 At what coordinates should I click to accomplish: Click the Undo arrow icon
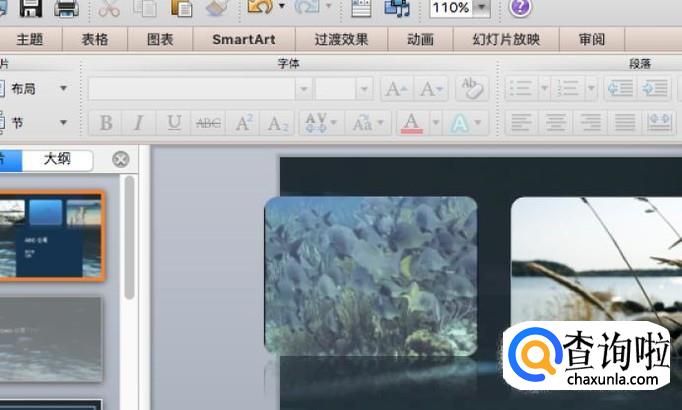pos(259,8)
